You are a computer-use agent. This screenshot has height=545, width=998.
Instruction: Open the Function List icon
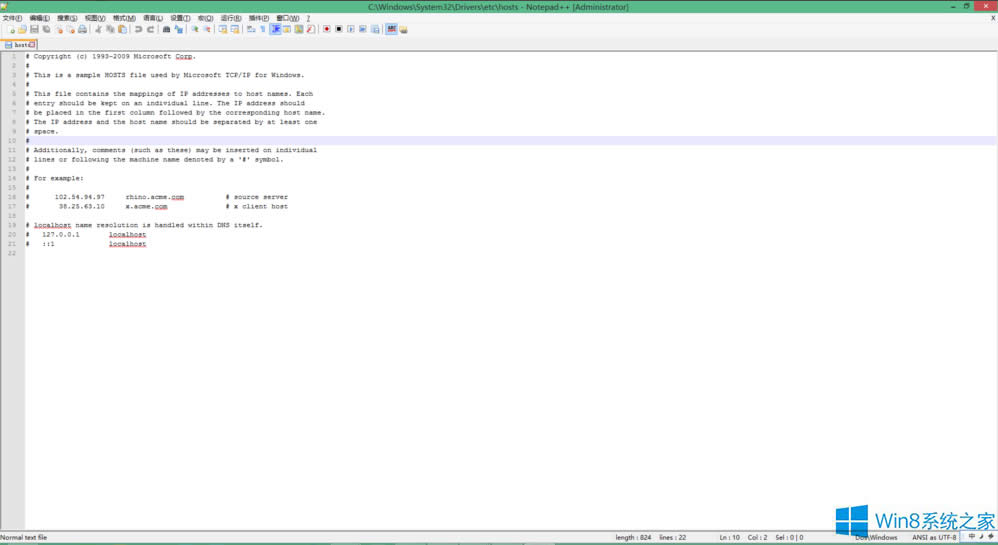point(310,29)
